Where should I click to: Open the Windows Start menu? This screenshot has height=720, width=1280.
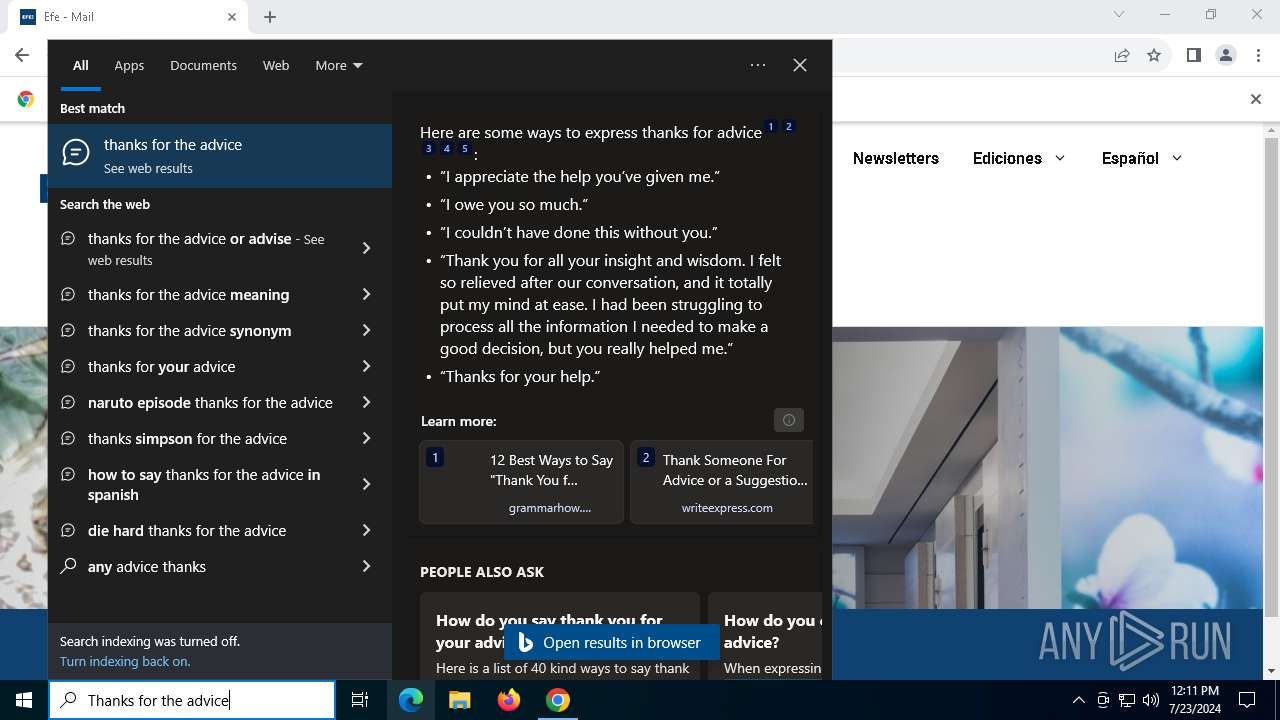click(x=24, y=700)
